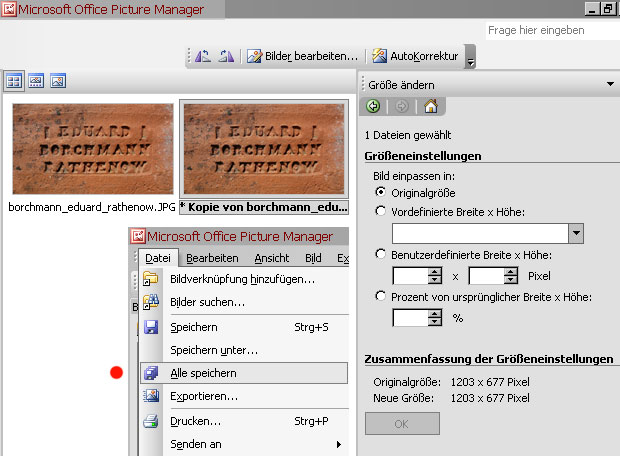This screenshot has width=620, height=456.
Task: Click the Bilder bearbeiten... button
Action: 302,56
